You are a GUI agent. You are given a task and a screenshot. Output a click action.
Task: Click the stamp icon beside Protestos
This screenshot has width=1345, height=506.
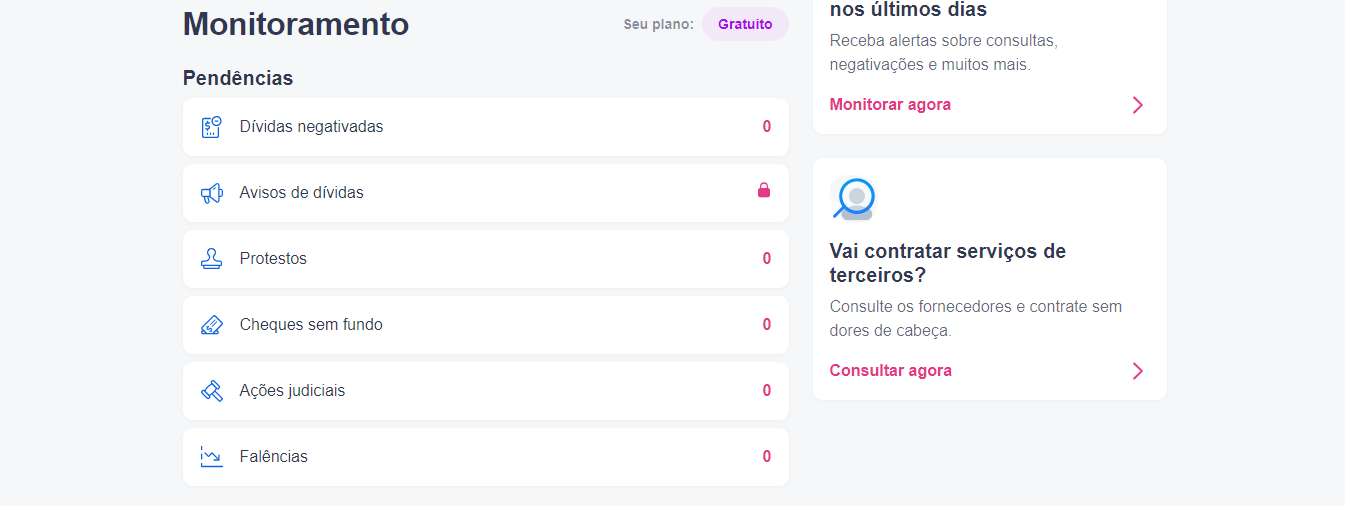click(x=211, y=259)
